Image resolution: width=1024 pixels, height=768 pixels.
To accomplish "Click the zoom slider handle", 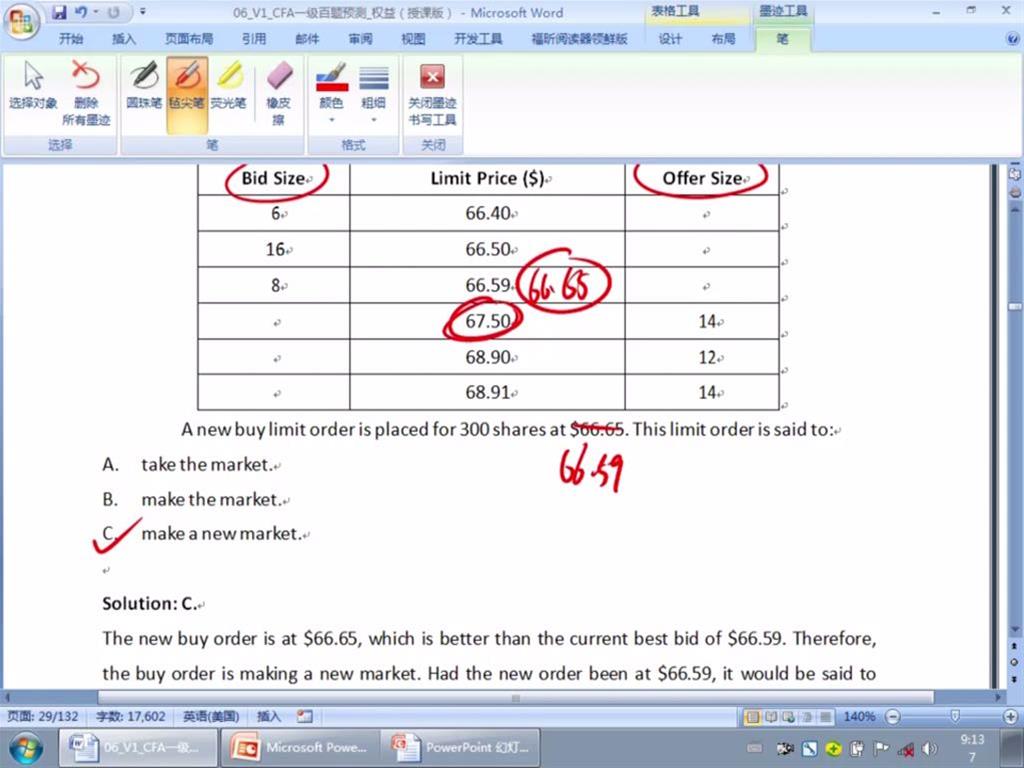I will coord(955,717).
